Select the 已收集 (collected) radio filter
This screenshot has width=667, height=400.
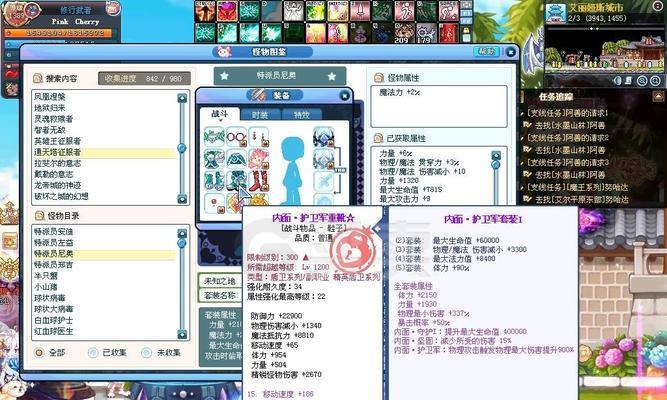tap(93, 352)
